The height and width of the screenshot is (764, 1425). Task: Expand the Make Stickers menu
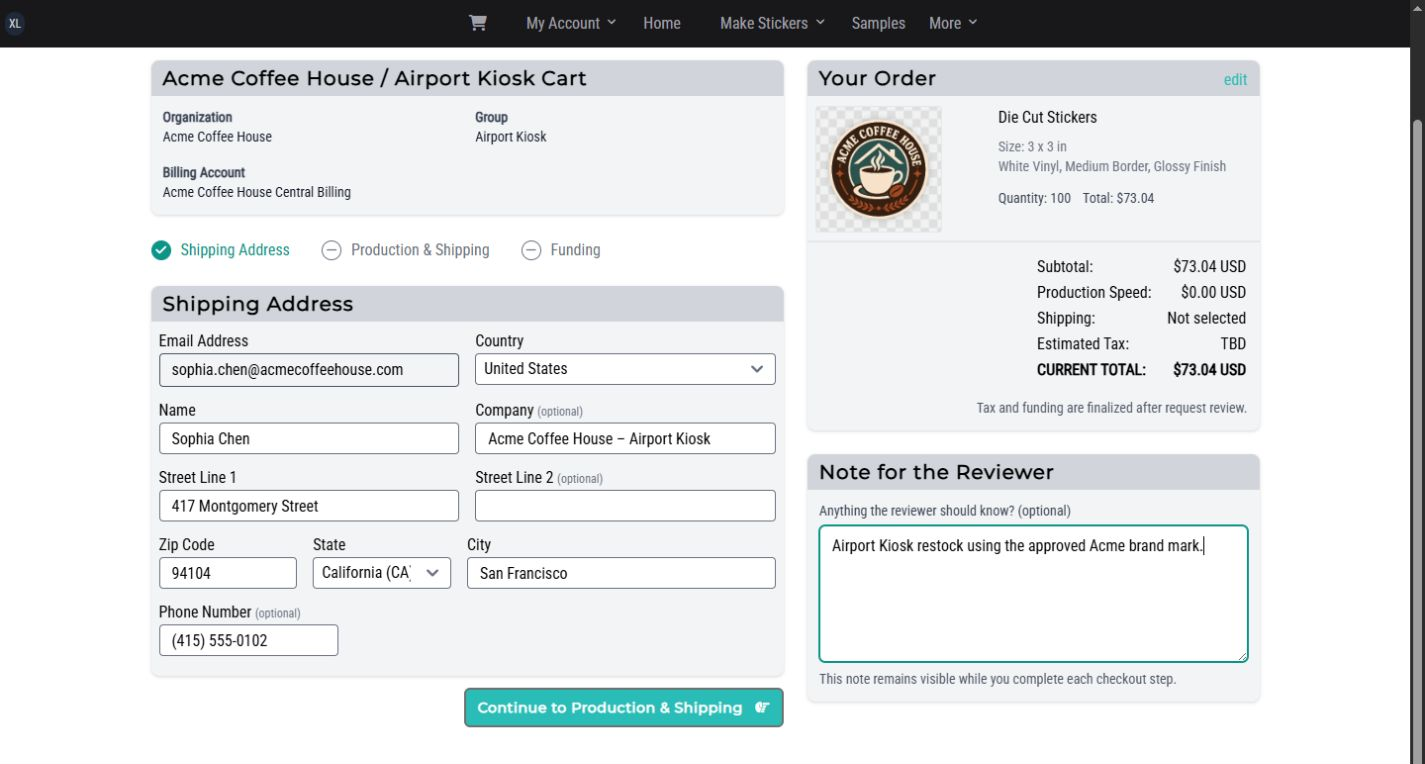pyautogui.click(x=773, y=23)
